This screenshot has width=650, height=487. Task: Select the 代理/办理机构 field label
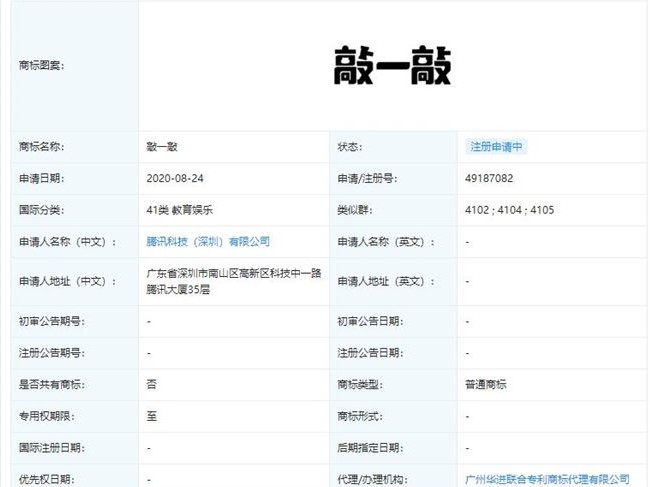(x=369, y=480)
